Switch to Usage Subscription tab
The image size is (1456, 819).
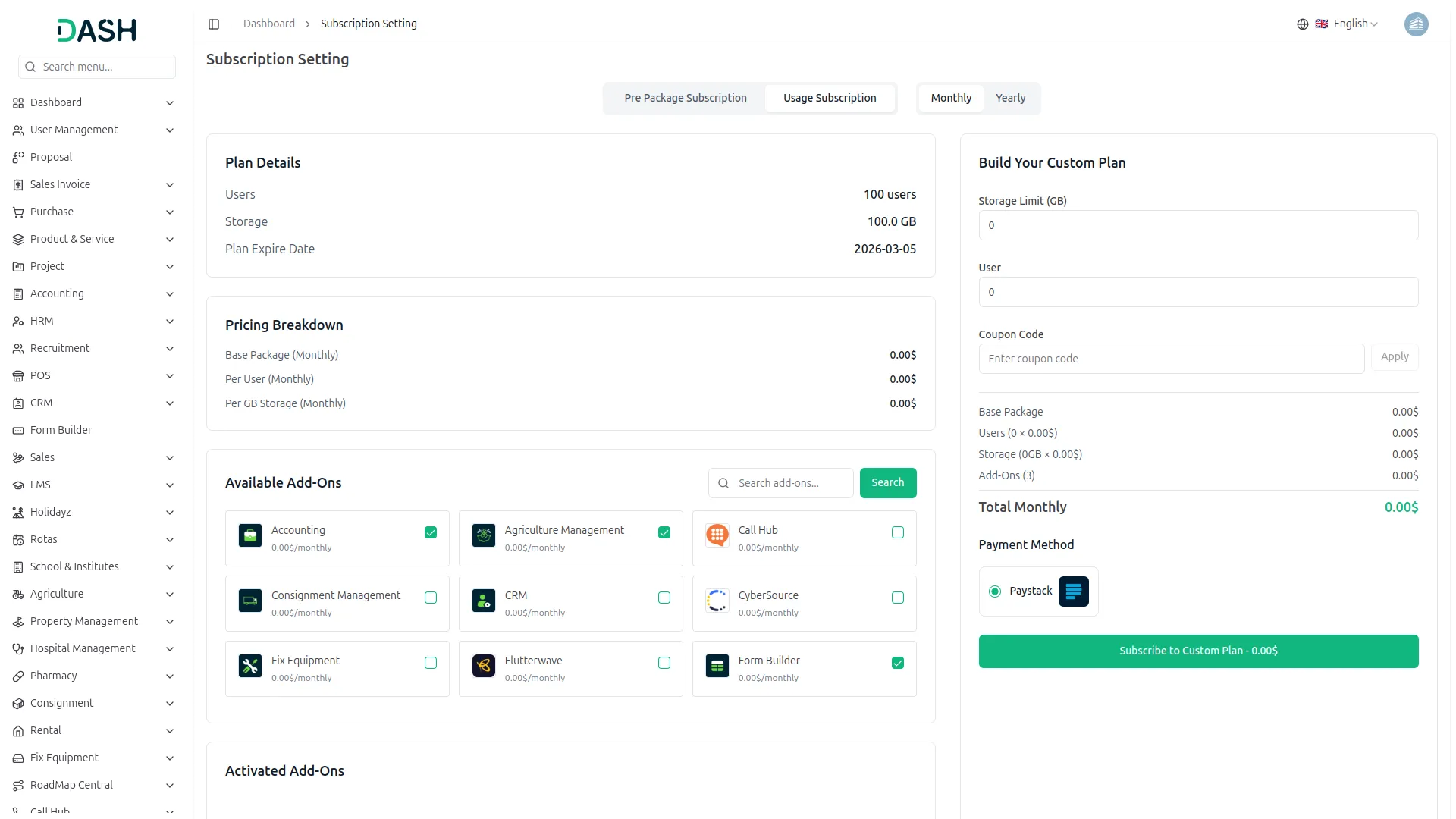[830, 99]
